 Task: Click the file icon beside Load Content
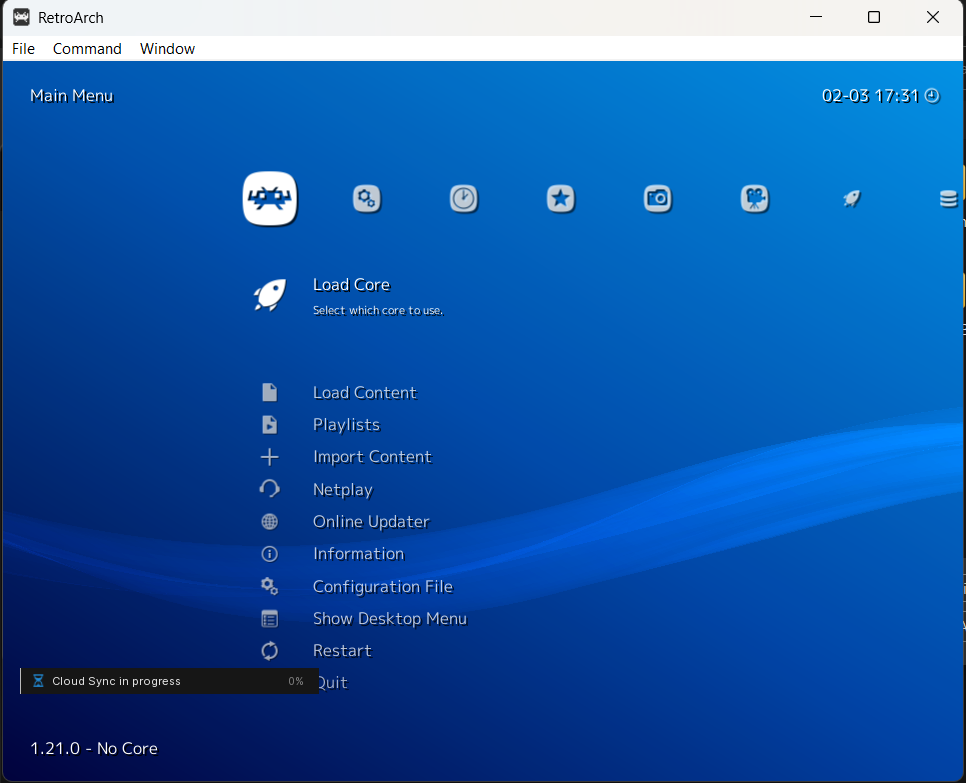click(269, 392)
